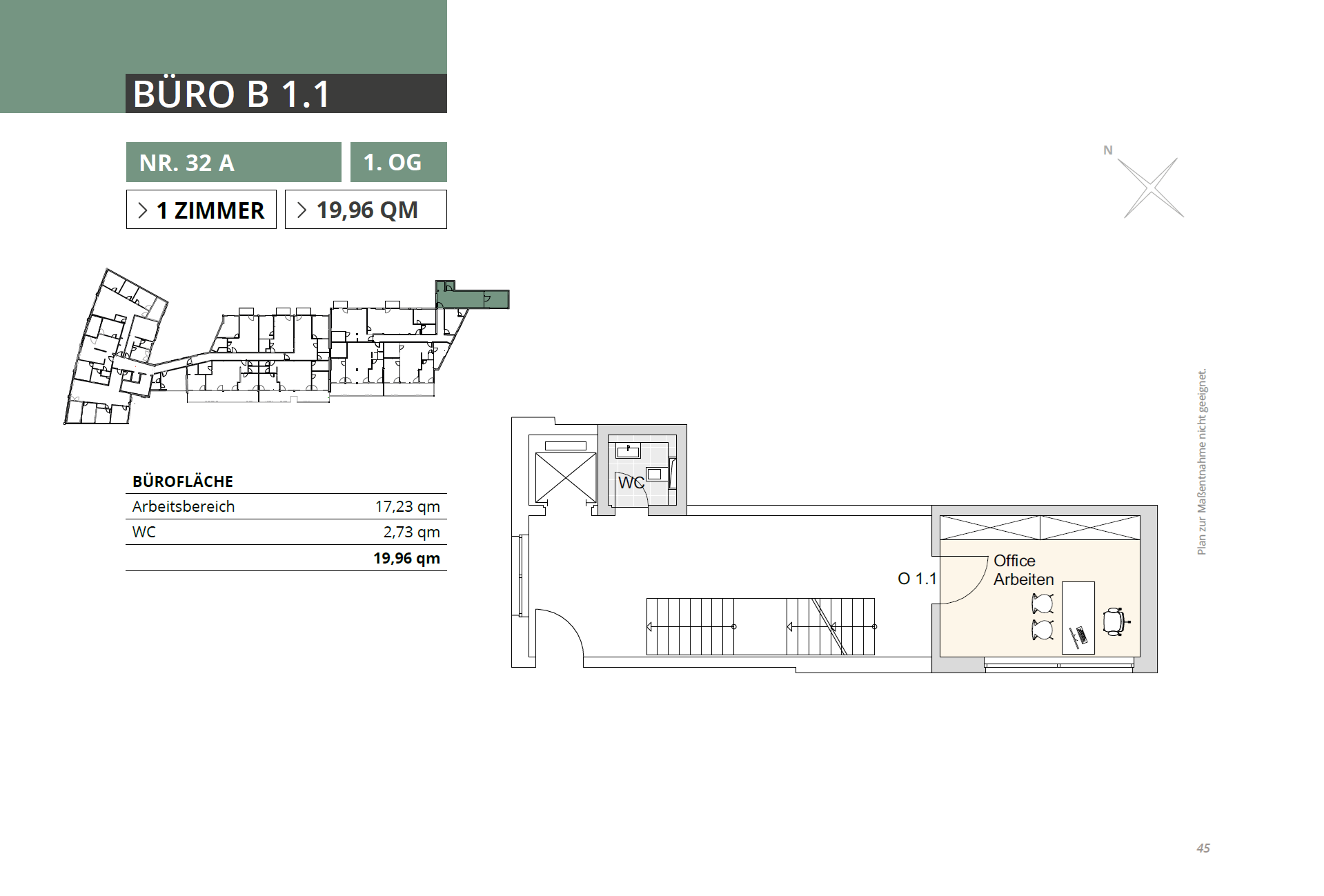Click the 1. OG floor badge
The height and width of the screenshot is (896, 1324).
tap(398, 162)
